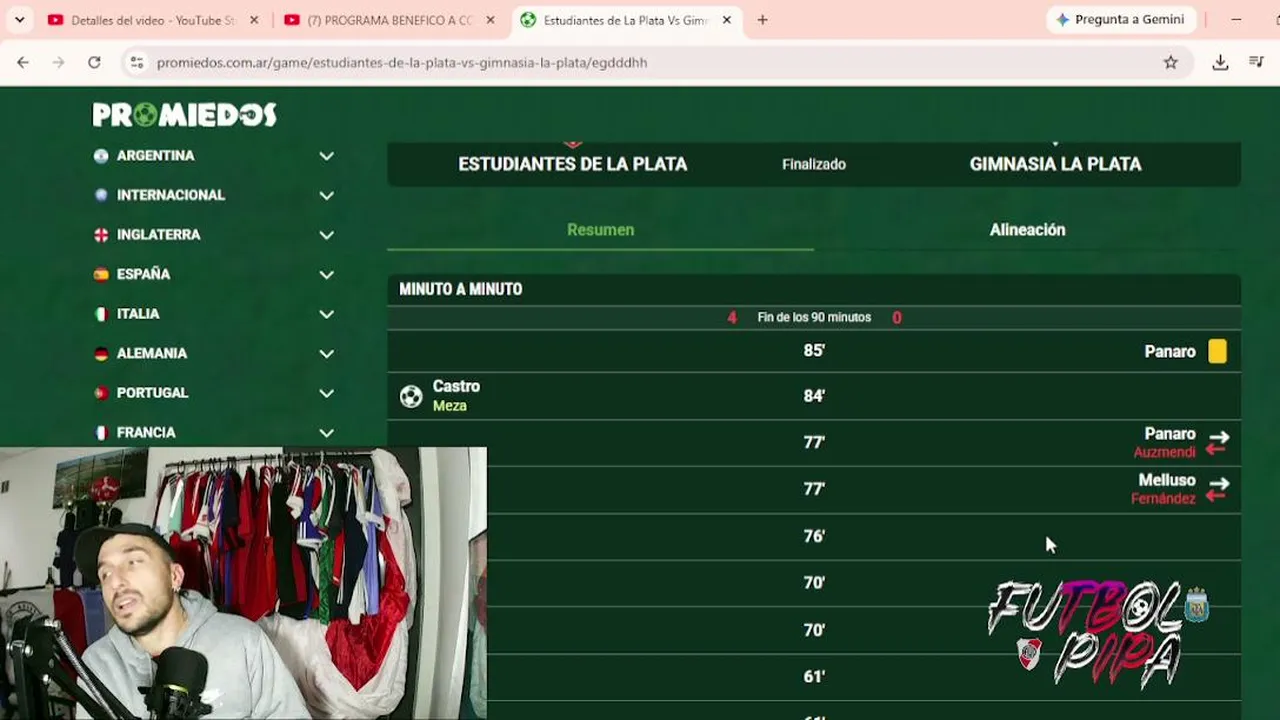
Task: Click the Internacional globe icon
Action: coord(101,195)
